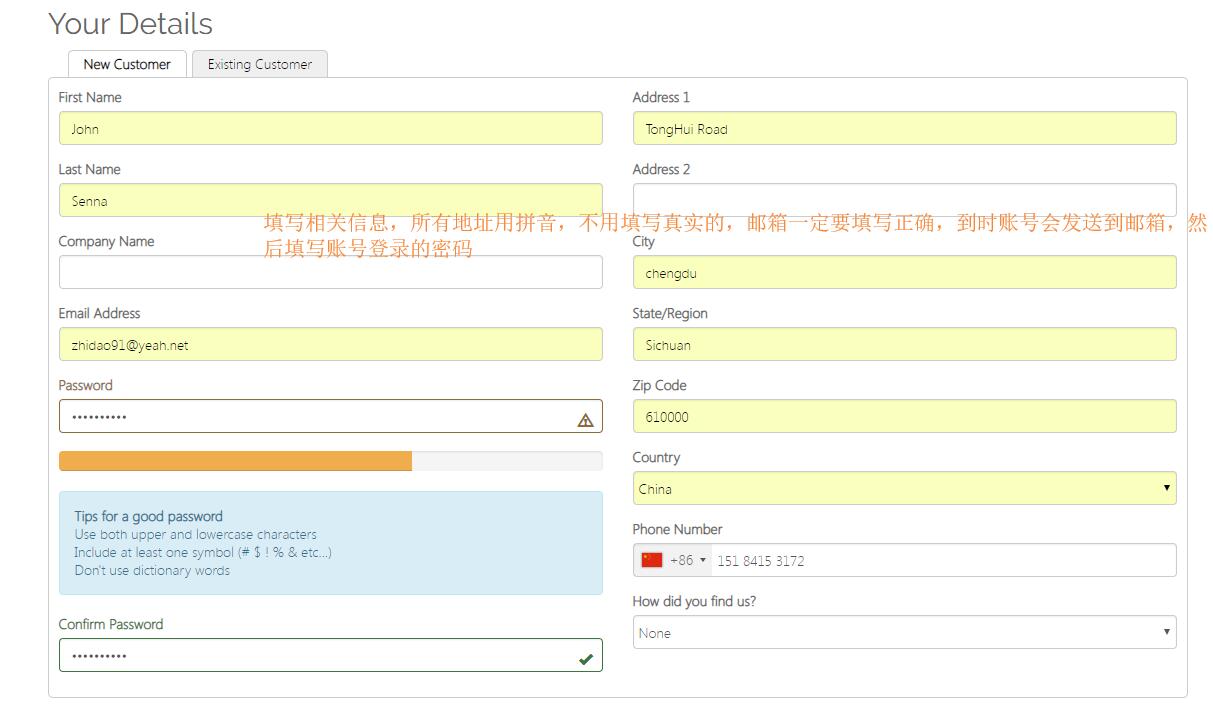Click the empty Address 2 field
This screenshot has width=1213, height=714.
[904, 200]
